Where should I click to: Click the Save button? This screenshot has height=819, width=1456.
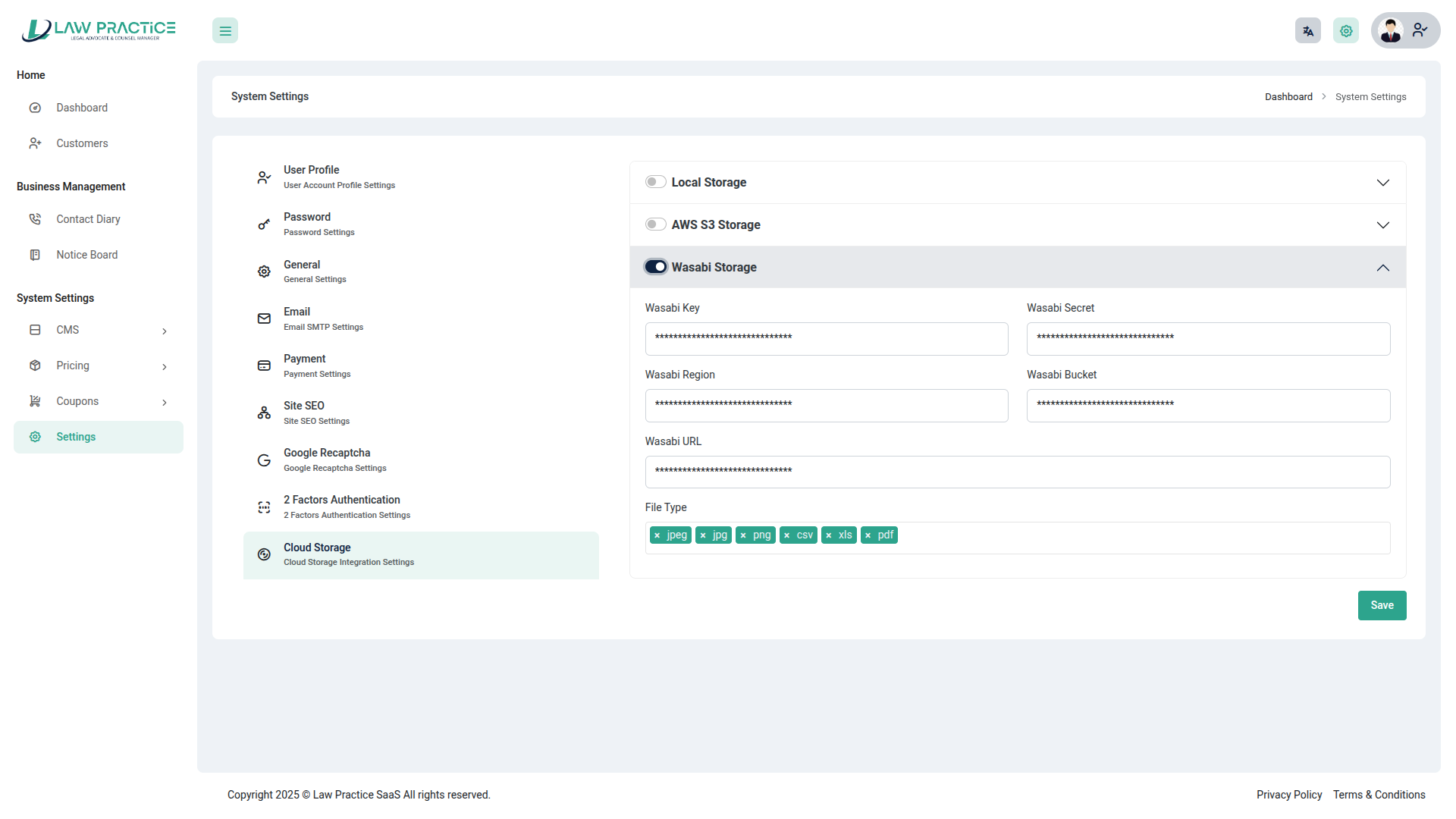point(1382,605)
